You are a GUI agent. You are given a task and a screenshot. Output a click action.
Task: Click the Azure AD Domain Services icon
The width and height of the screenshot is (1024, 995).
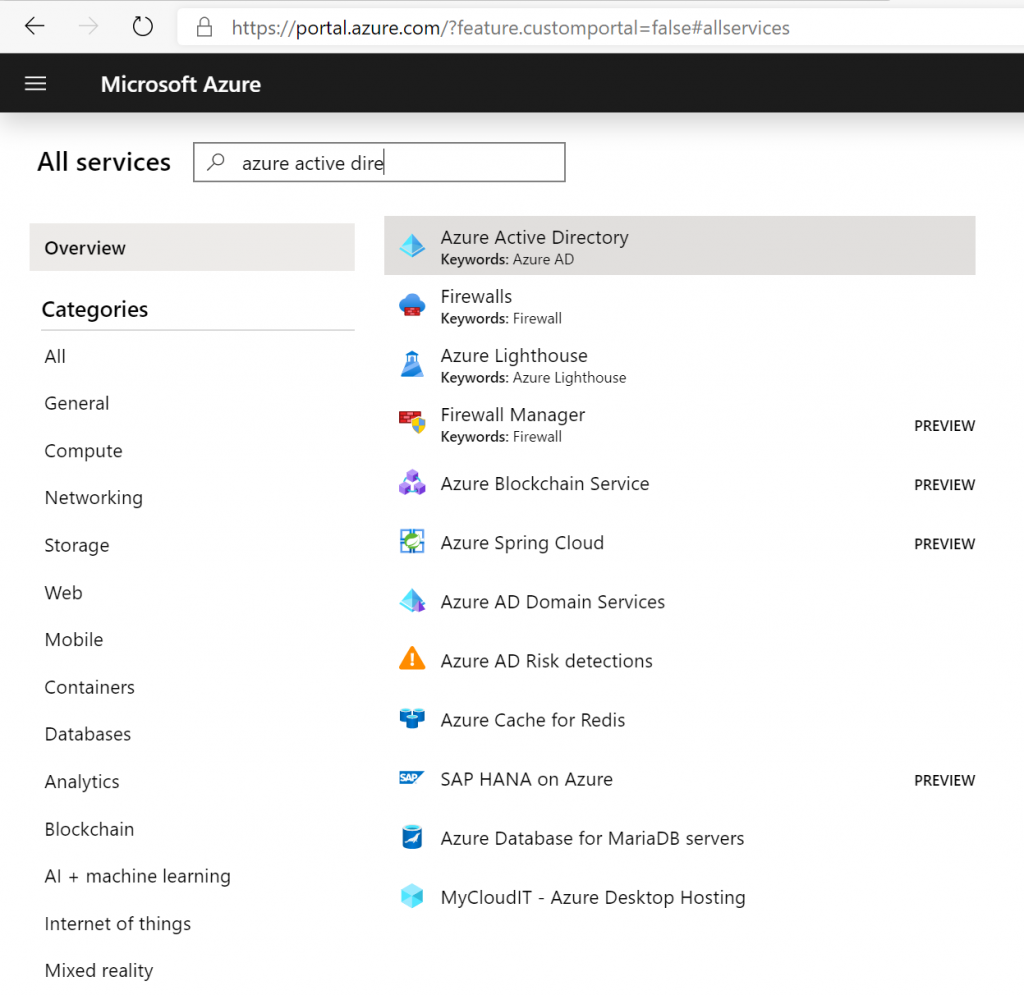click(412, 601)
